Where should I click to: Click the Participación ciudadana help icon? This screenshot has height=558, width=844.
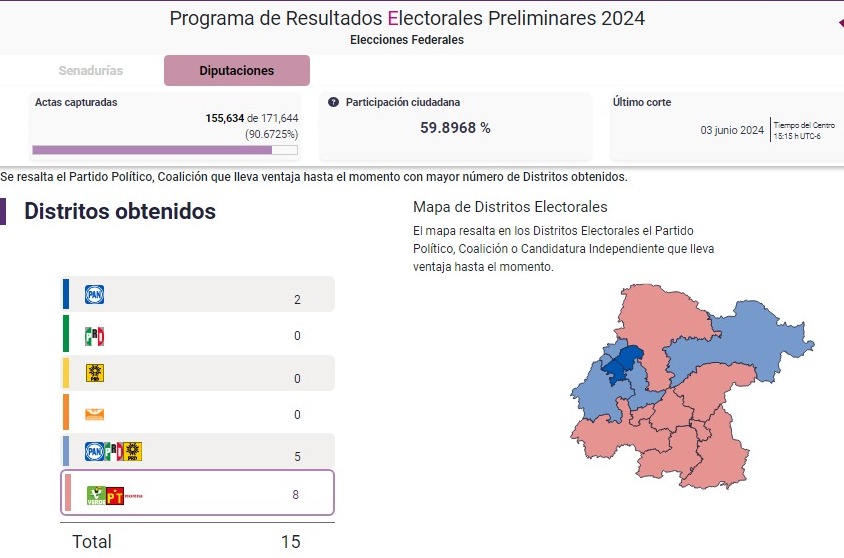(x=333, y=102)
